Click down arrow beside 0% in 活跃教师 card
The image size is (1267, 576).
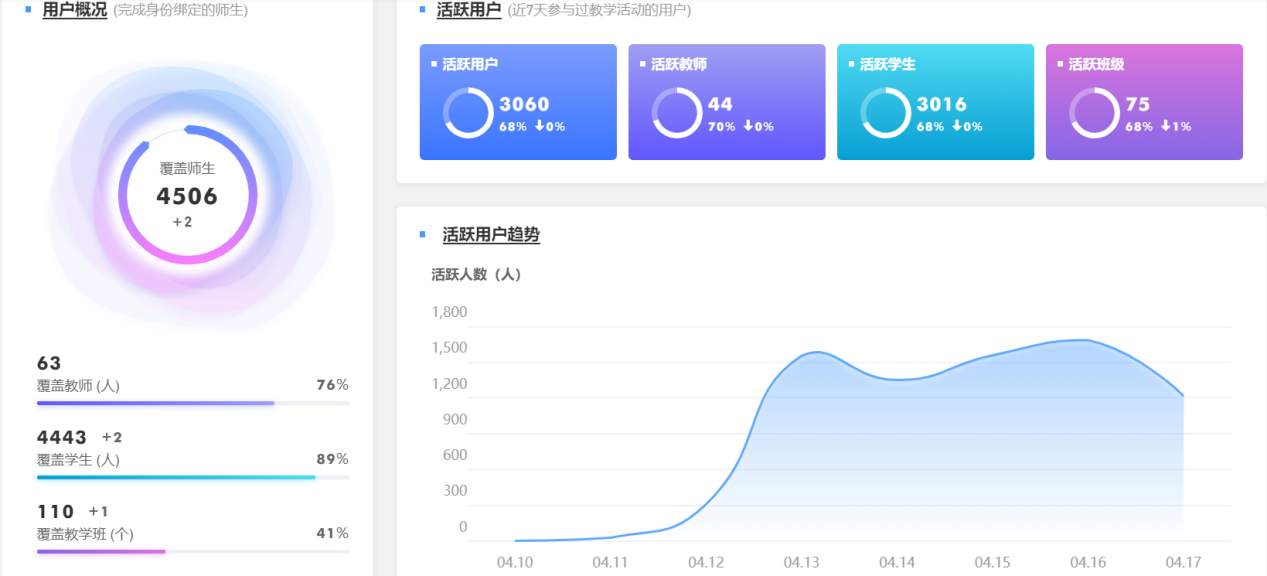748,127
